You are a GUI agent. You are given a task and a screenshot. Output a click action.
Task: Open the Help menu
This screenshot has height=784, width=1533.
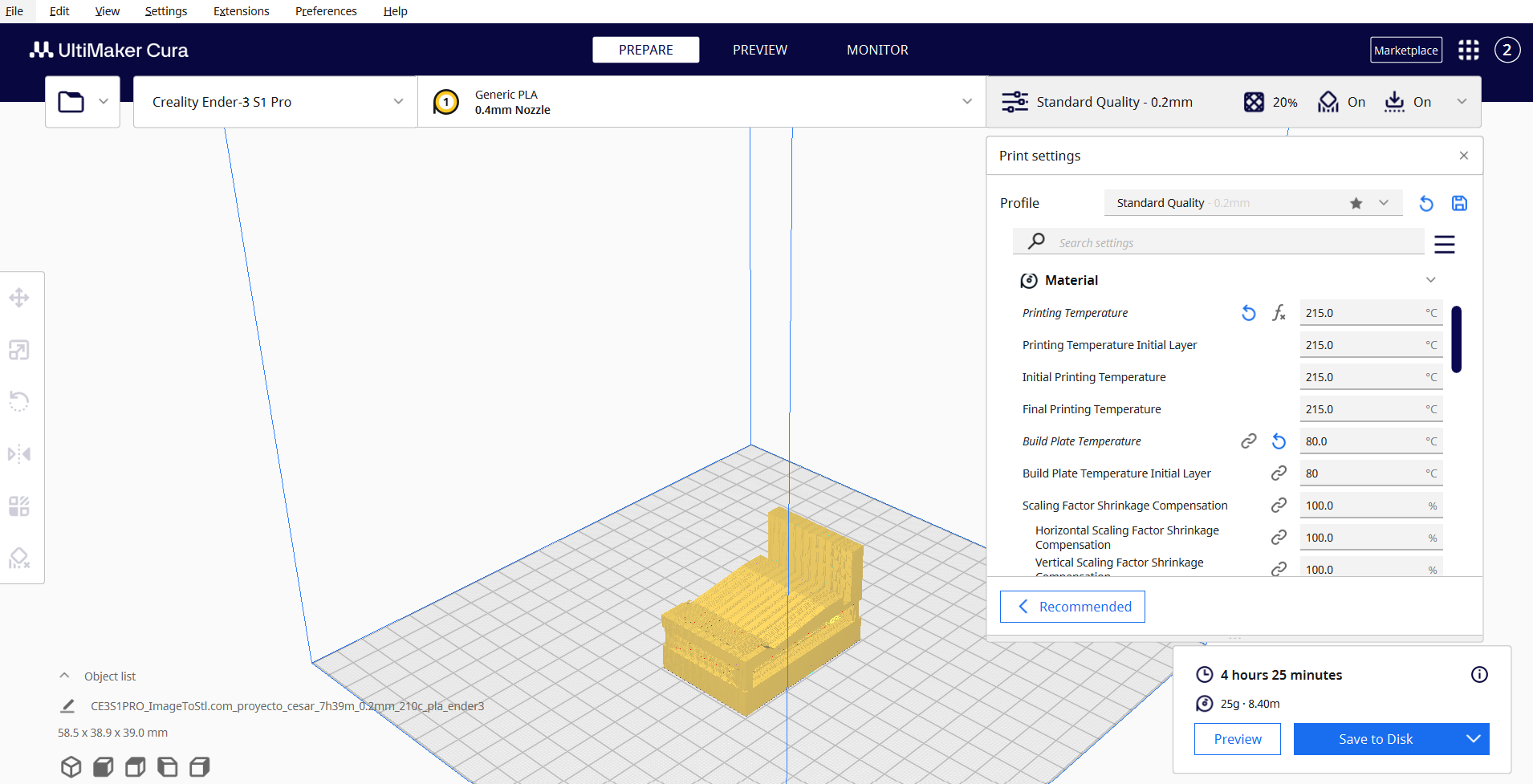(x=395, y=11)
